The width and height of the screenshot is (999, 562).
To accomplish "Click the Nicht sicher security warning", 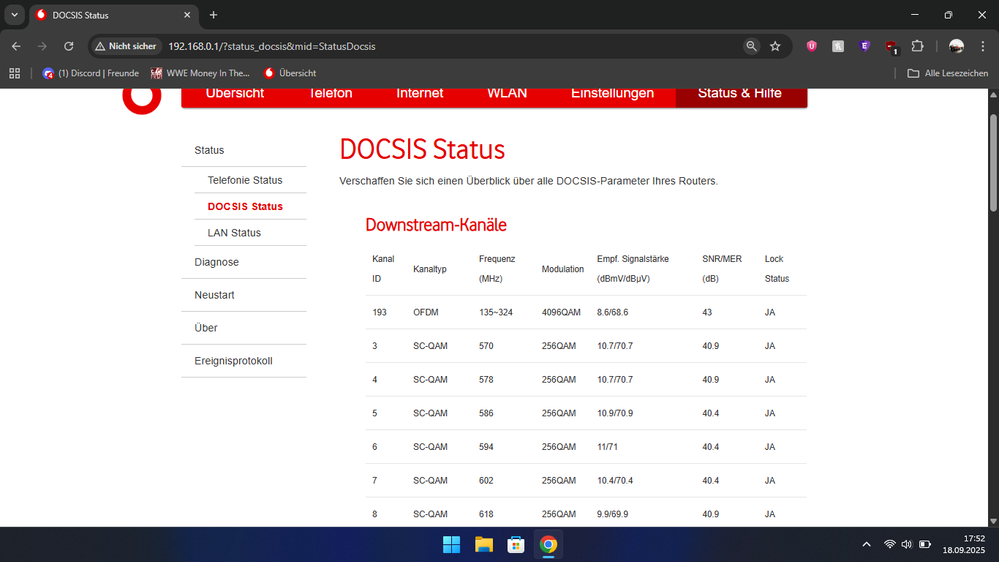I will tap(126, 47).
